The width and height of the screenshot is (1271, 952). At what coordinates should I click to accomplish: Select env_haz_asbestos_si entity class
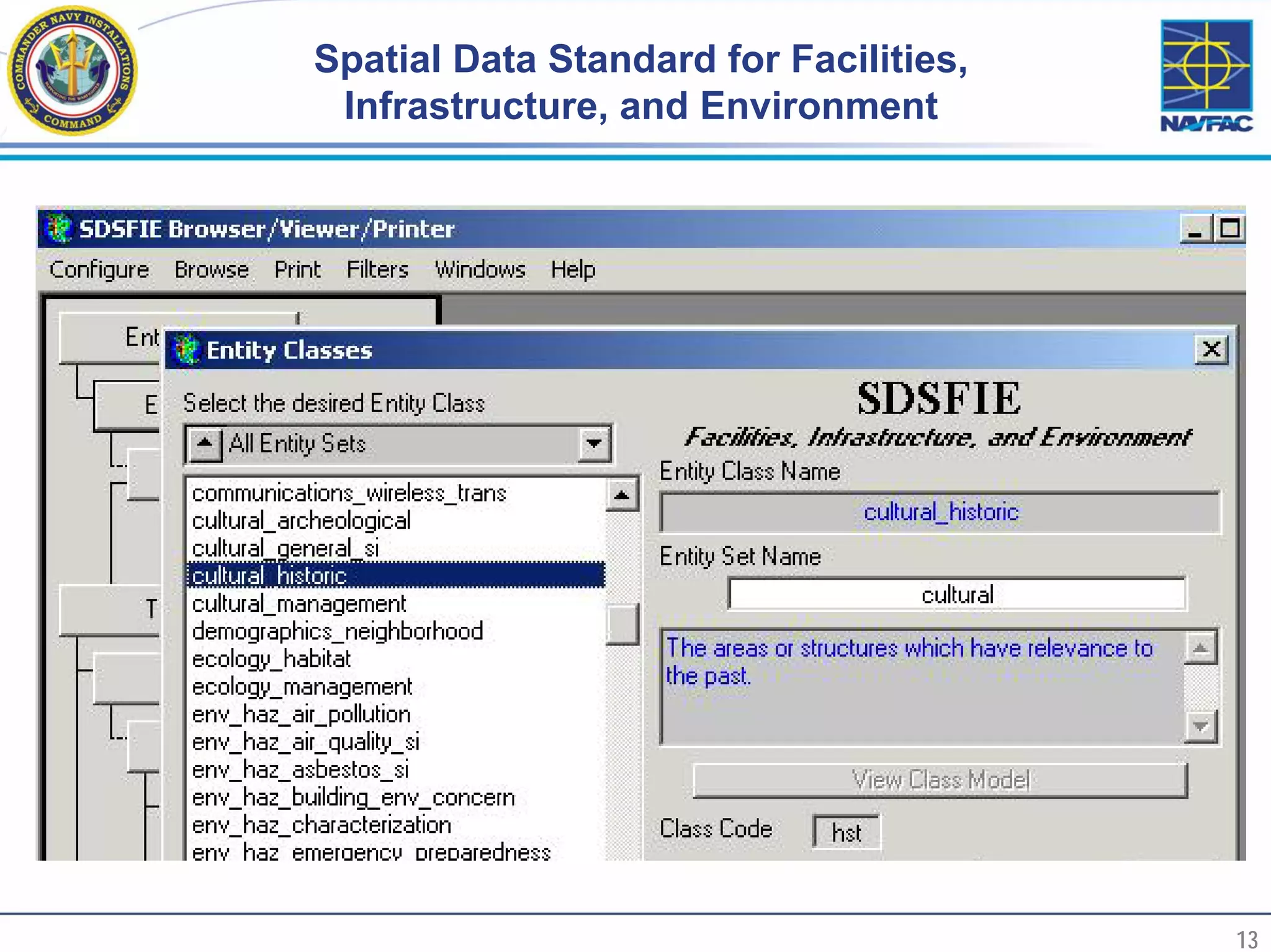[x=395, y=770]
